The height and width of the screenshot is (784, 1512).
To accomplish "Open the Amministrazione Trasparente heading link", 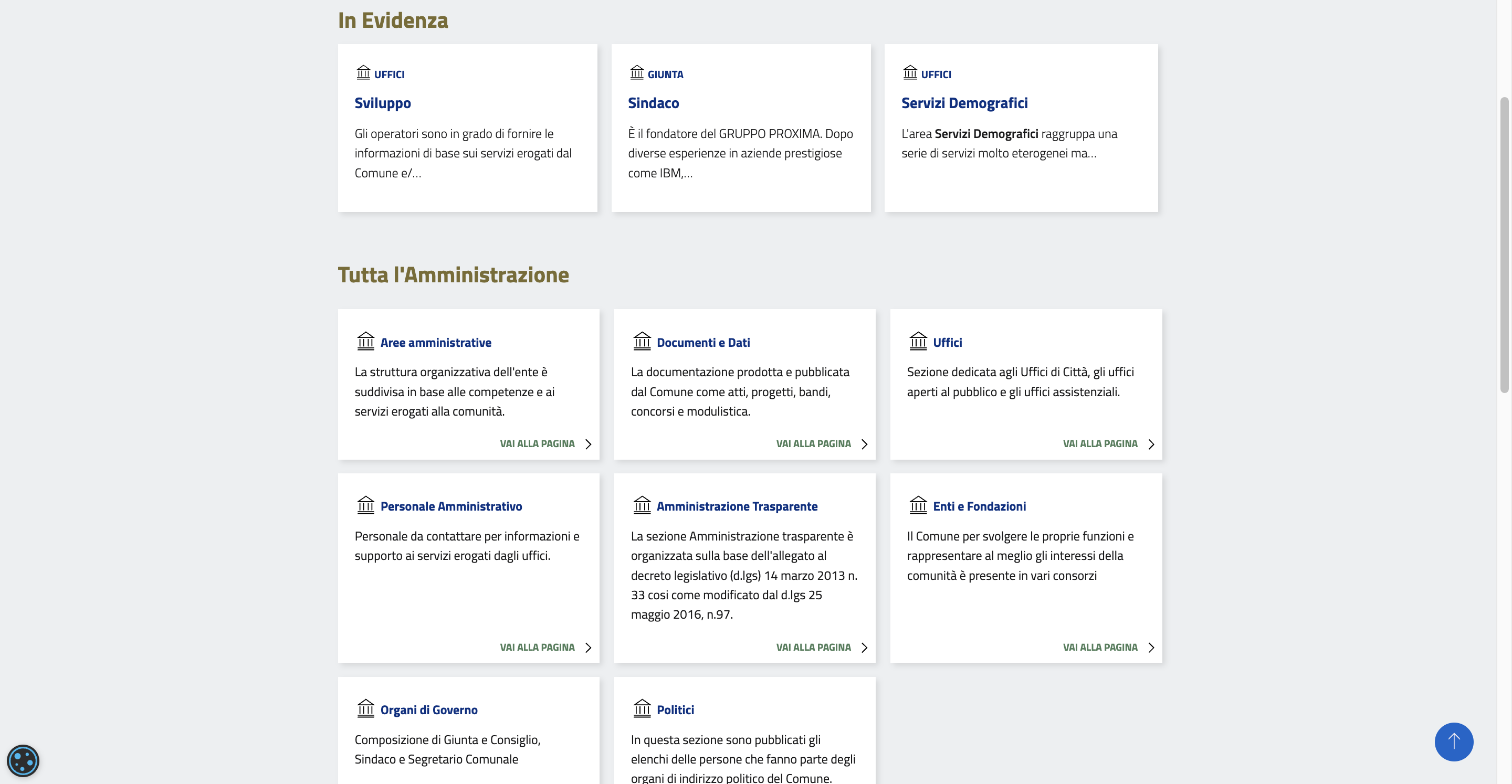I will coord(737,506).
